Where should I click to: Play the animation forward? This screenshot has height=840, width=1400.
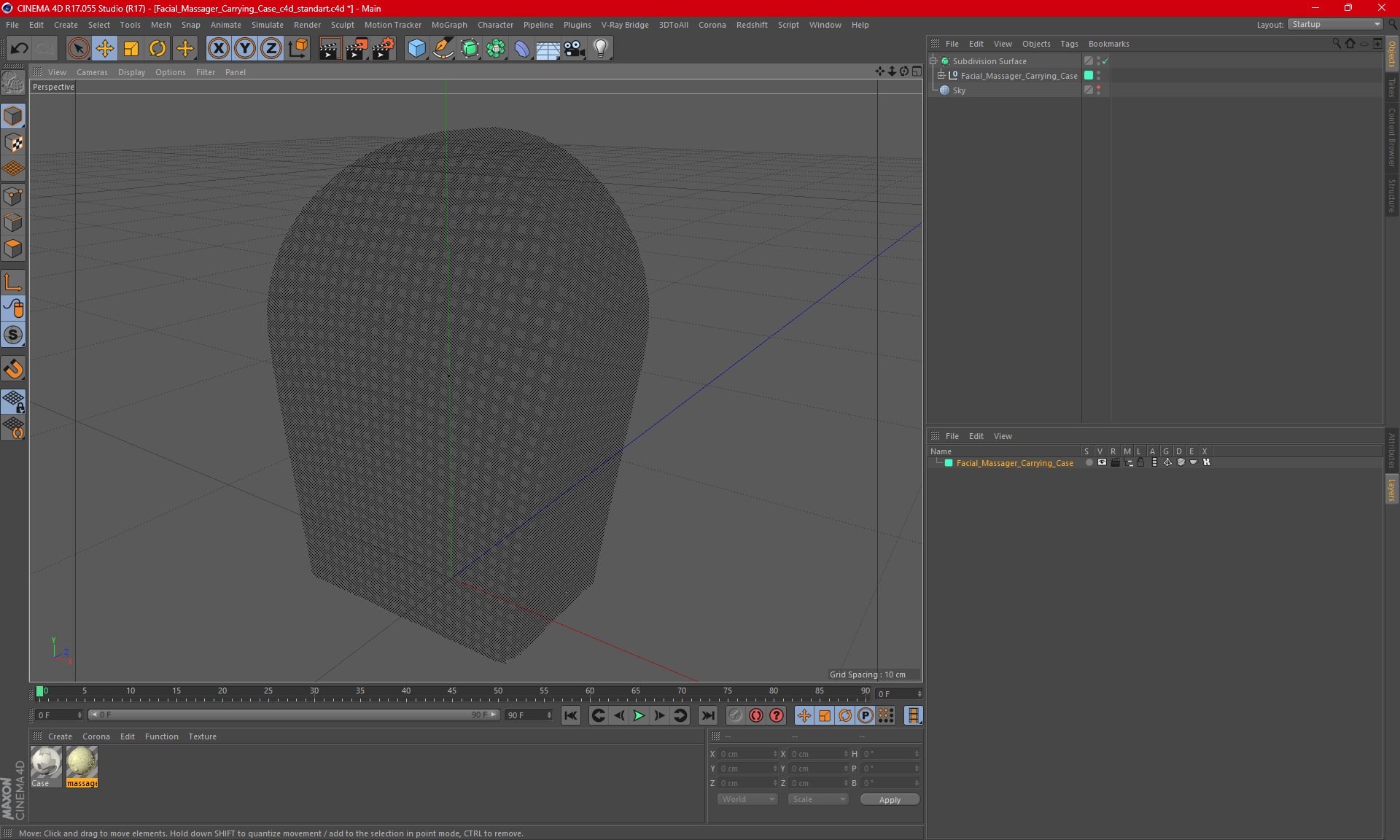(639, 715)
